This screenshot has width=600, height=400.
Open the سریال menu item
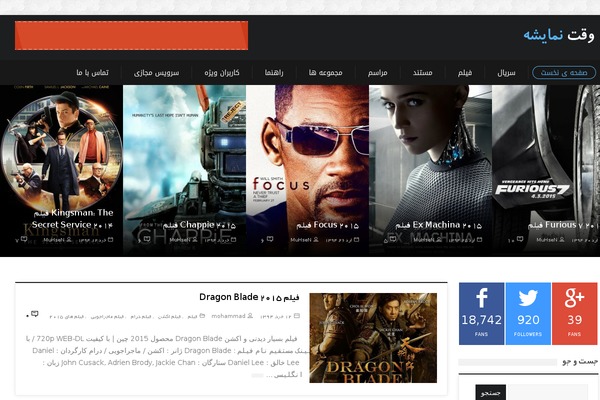click(x=506, y=73)
